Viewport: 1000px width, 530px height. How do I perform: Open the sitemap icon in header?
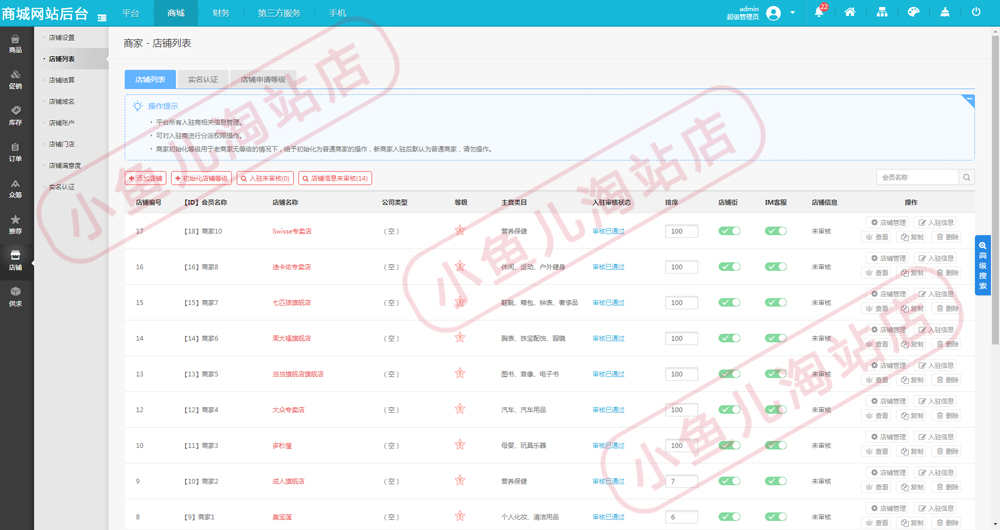(882, 12)
